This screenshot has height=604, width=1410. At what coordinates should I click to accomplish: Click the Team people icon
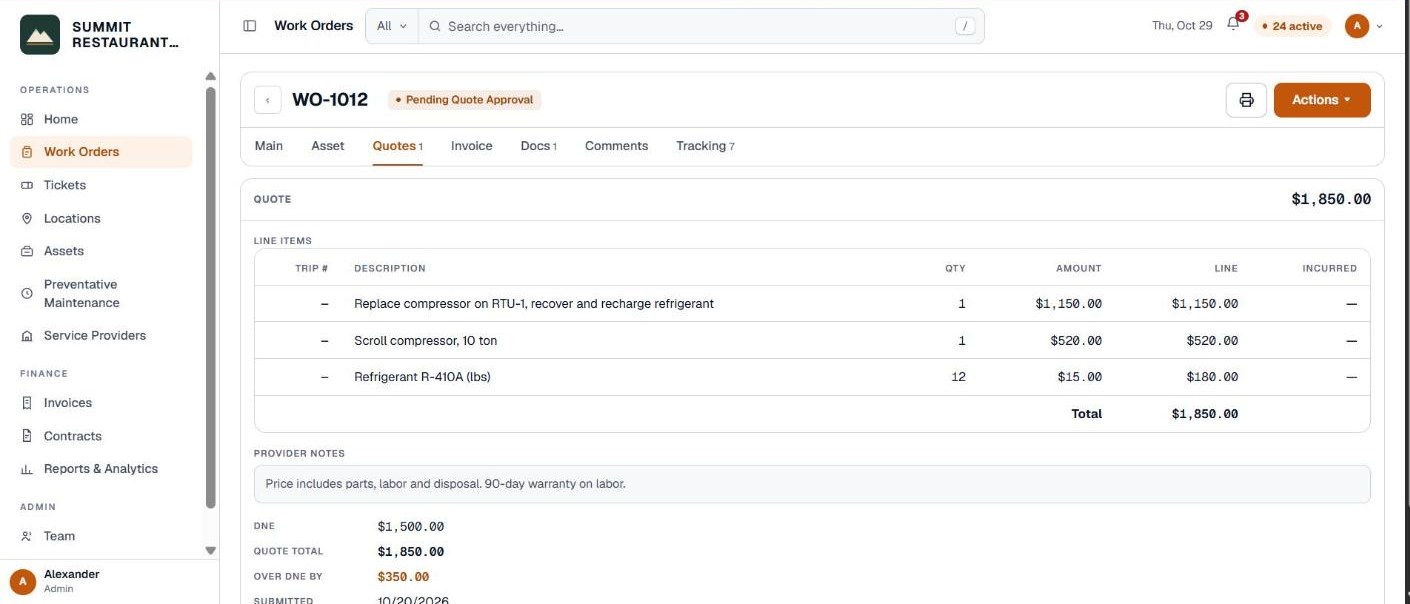[27, 536]
